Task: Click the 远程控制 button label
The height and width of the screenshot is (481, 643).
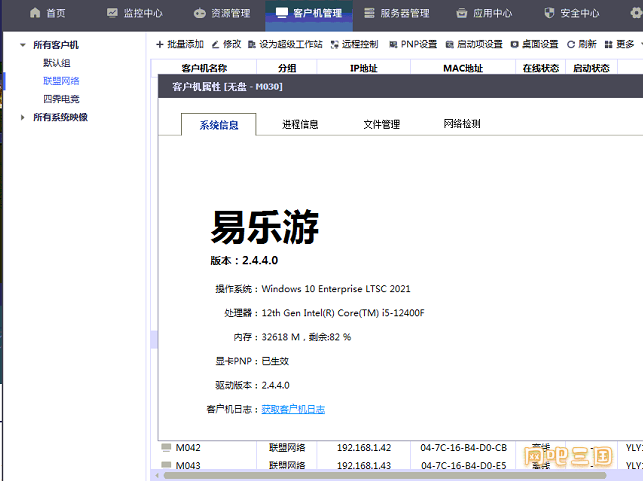Action: click(x=360, y=44)
